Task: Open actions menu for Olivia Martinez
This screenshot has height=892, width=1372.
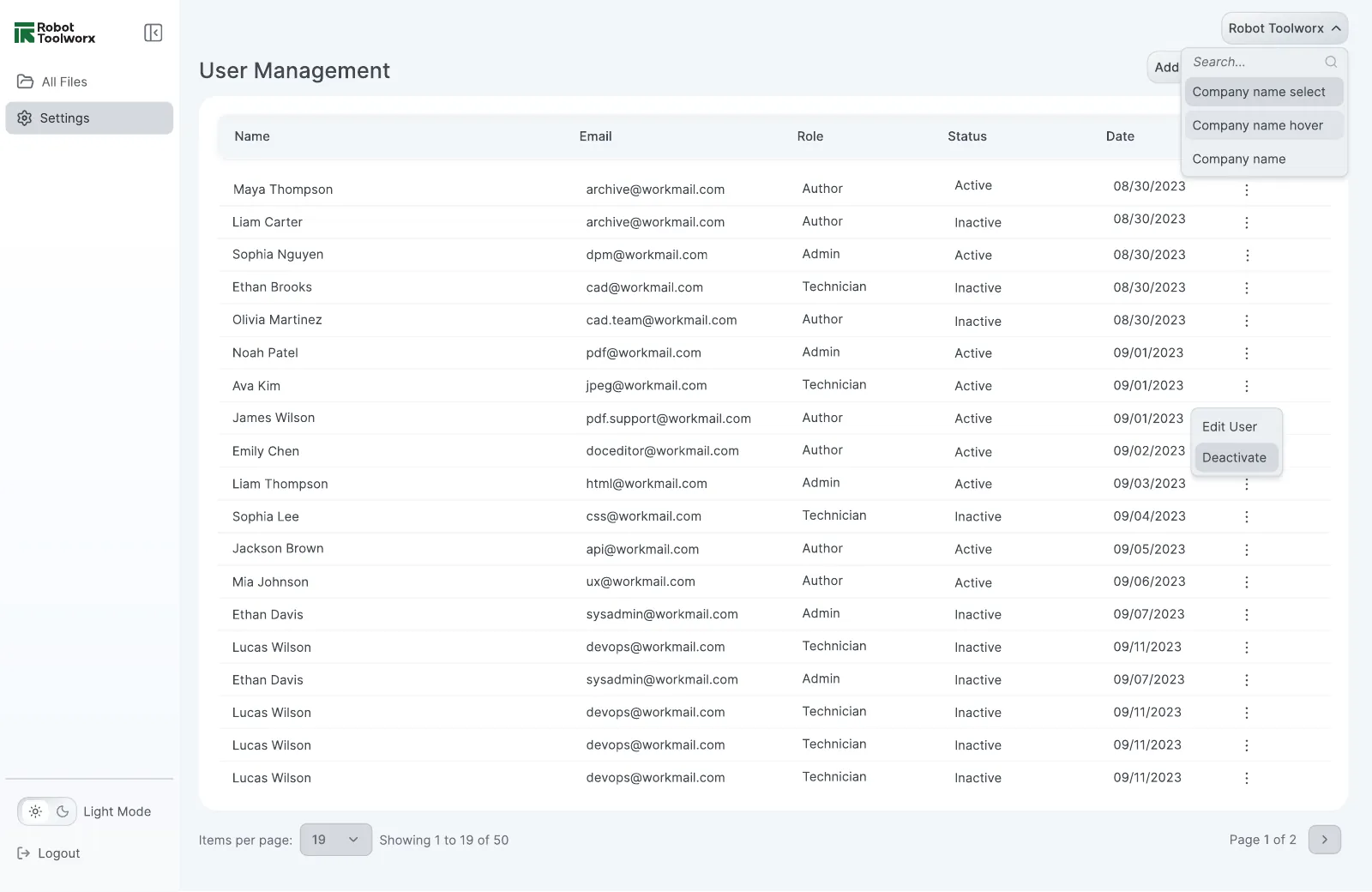Action: click(x=1247, y=320)
